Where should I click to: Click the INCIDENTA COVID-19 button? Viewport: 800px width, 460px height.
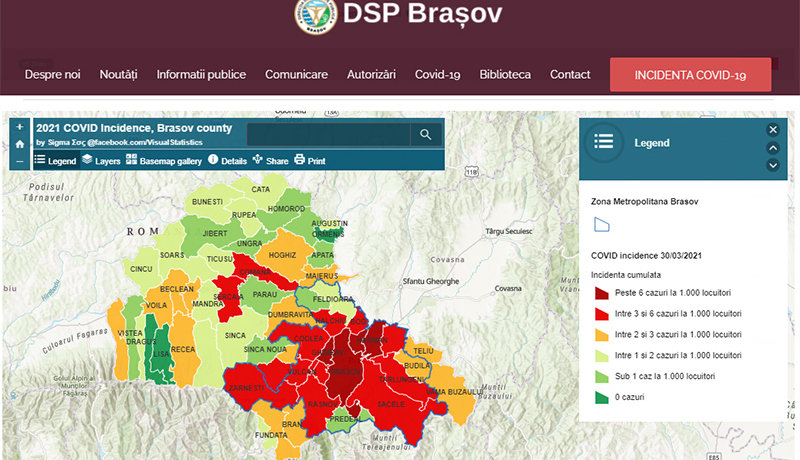point(690,75)
